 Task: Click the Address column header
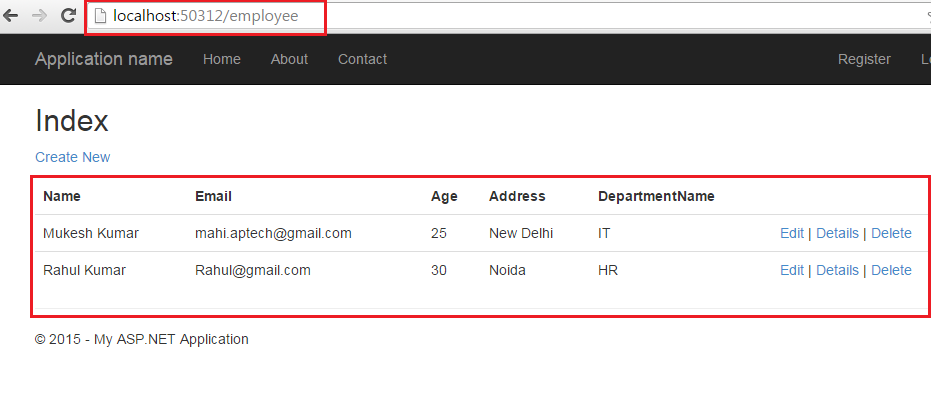[517, 196]
